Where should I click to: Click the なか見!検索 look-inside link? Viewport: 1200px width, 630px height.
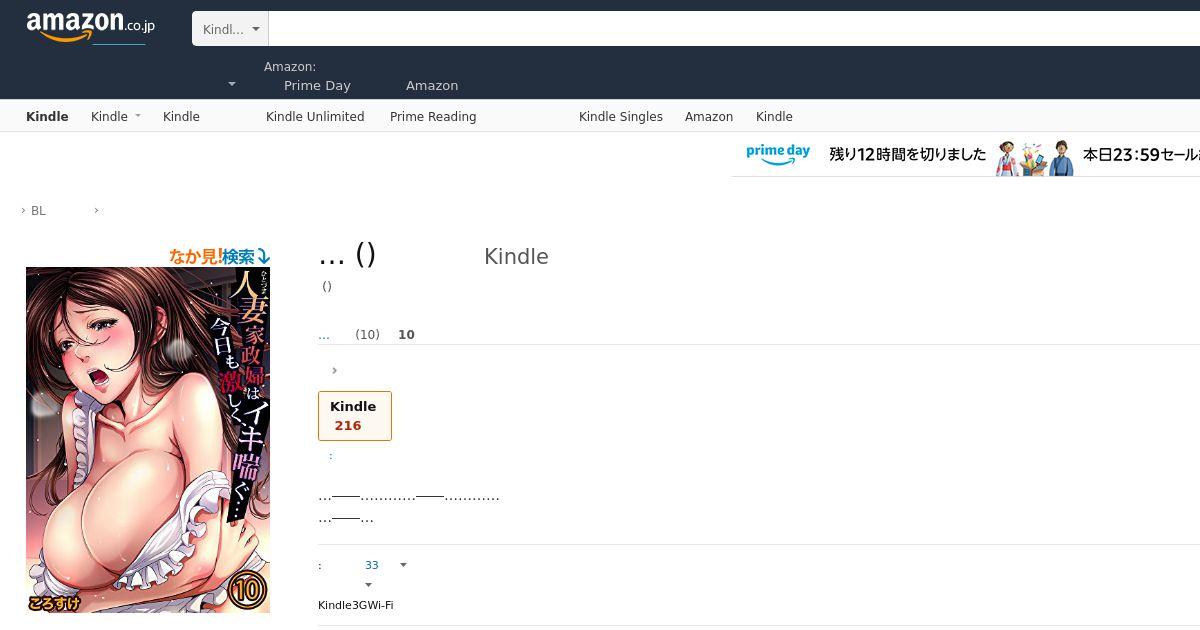[220, 257]
